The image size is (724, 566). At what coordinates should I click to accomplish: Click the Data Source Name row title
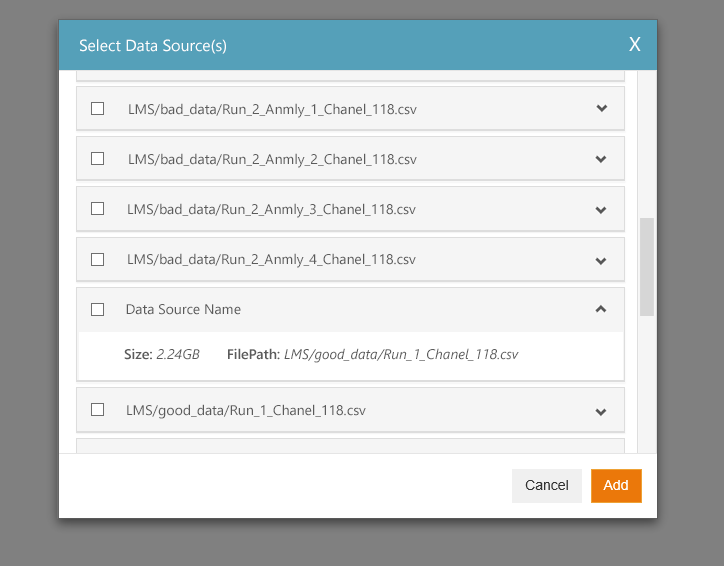(x=183, y=309)
